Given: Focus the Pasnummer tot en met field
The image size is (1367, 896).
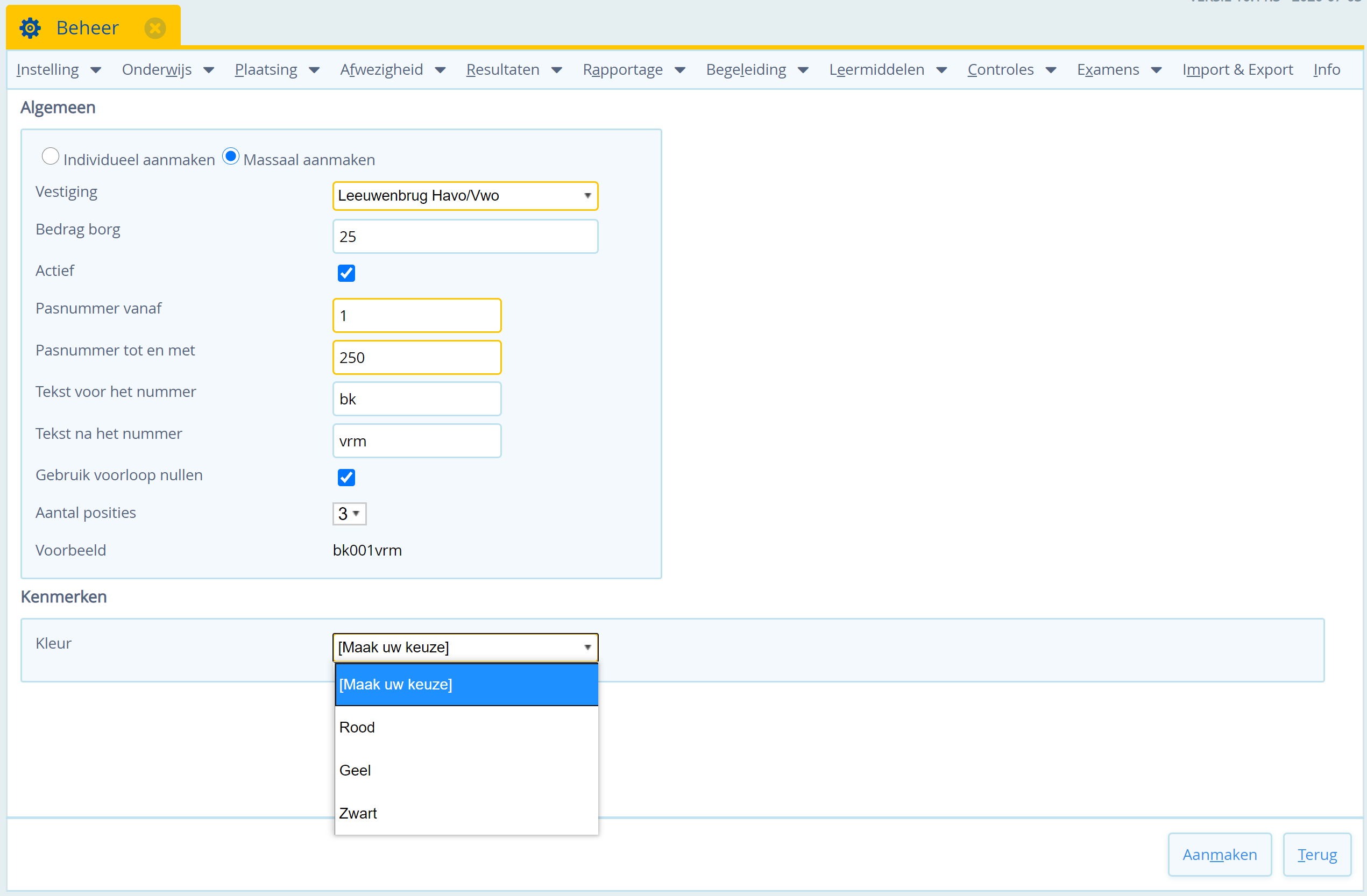Looking at the screenshot, I should pyautogui.click(x=417, y=357).
